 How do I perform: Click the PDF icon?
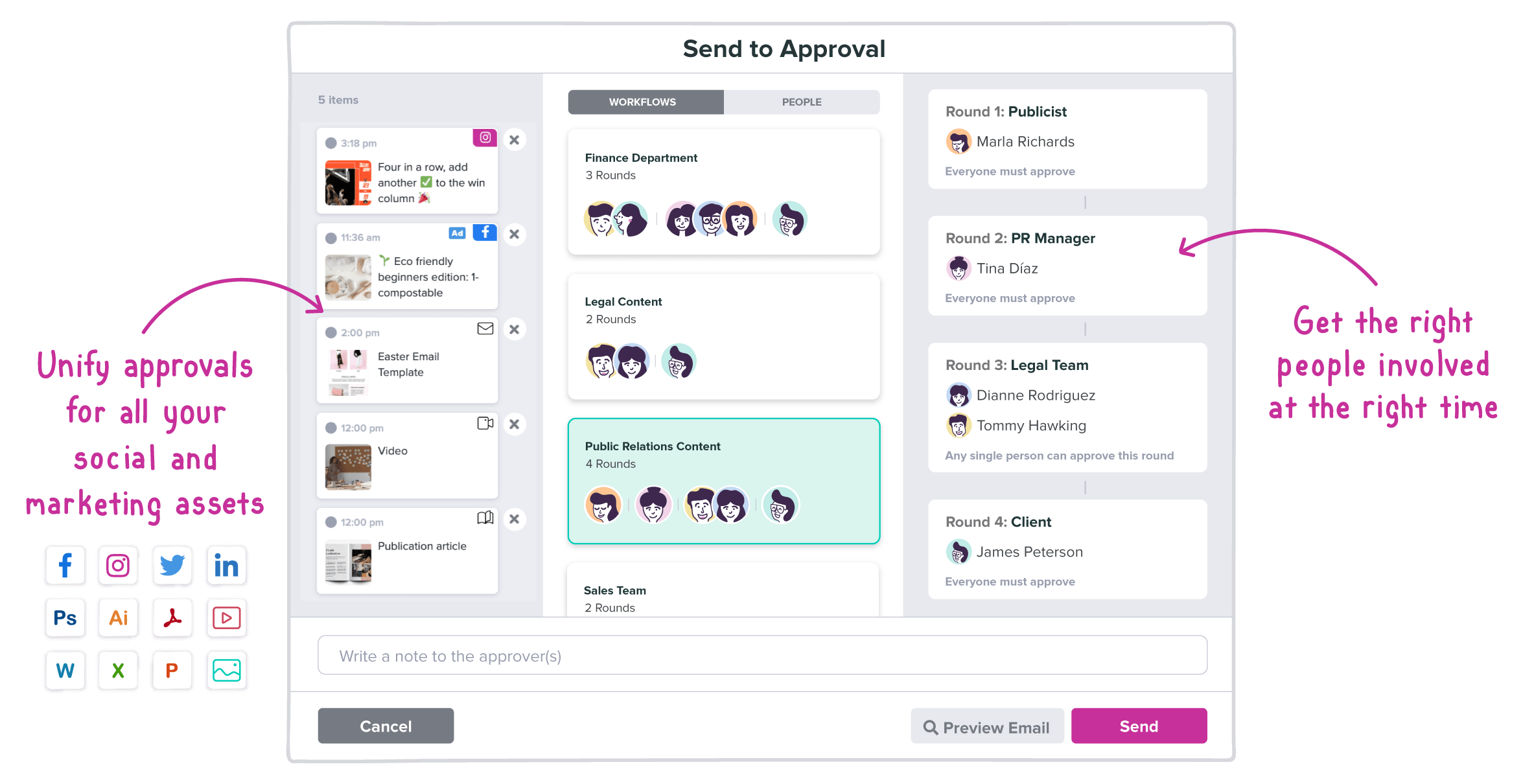click(x=172, y=618)
